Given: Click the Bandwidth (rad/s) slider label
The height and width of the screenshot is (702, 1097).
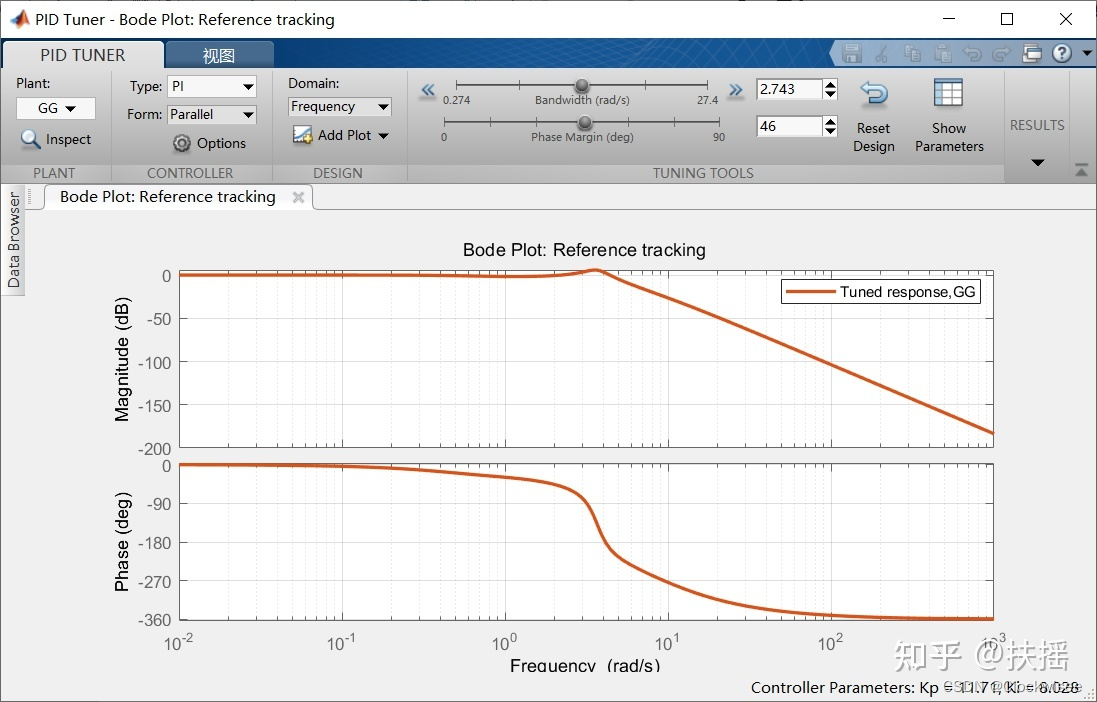Looking at the screenshot, I should [x=582, y=100].
